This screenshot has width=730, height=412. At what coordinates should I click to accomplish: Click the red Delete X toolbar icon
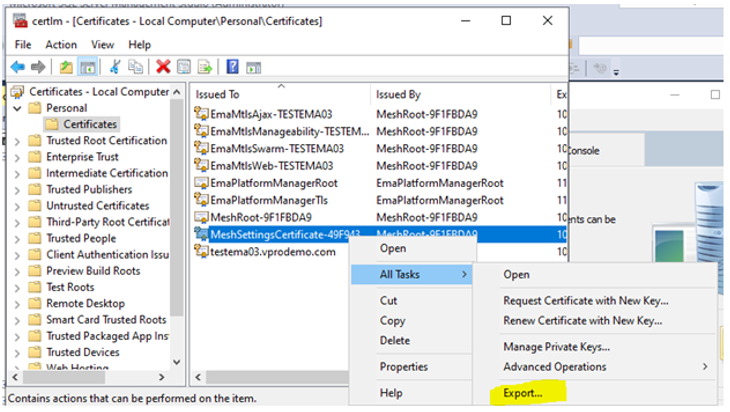tap(163, 67)
